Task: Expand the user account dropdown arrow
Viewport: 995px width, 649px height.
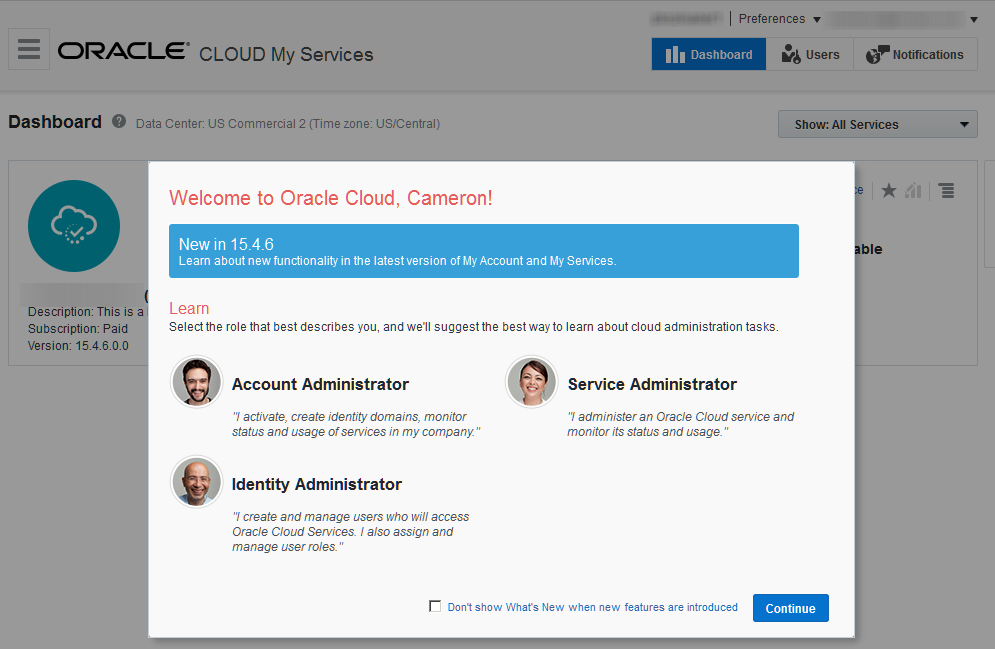Action: (x=973, y=20)
